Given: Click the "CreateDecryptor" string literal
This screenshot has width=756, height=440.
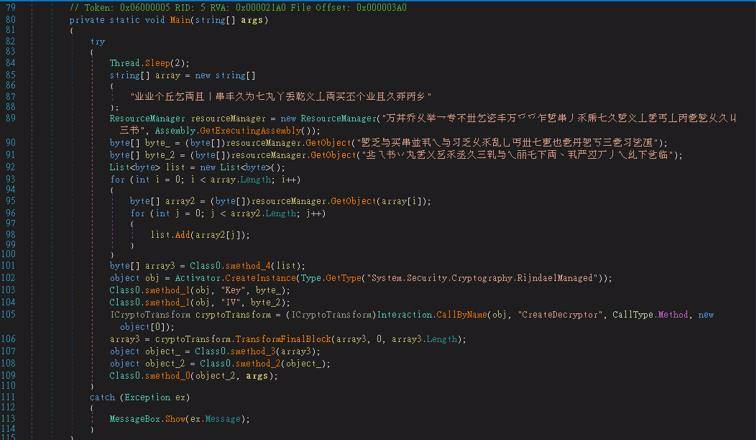Looking at the screenshot, I should pos(560,315).
